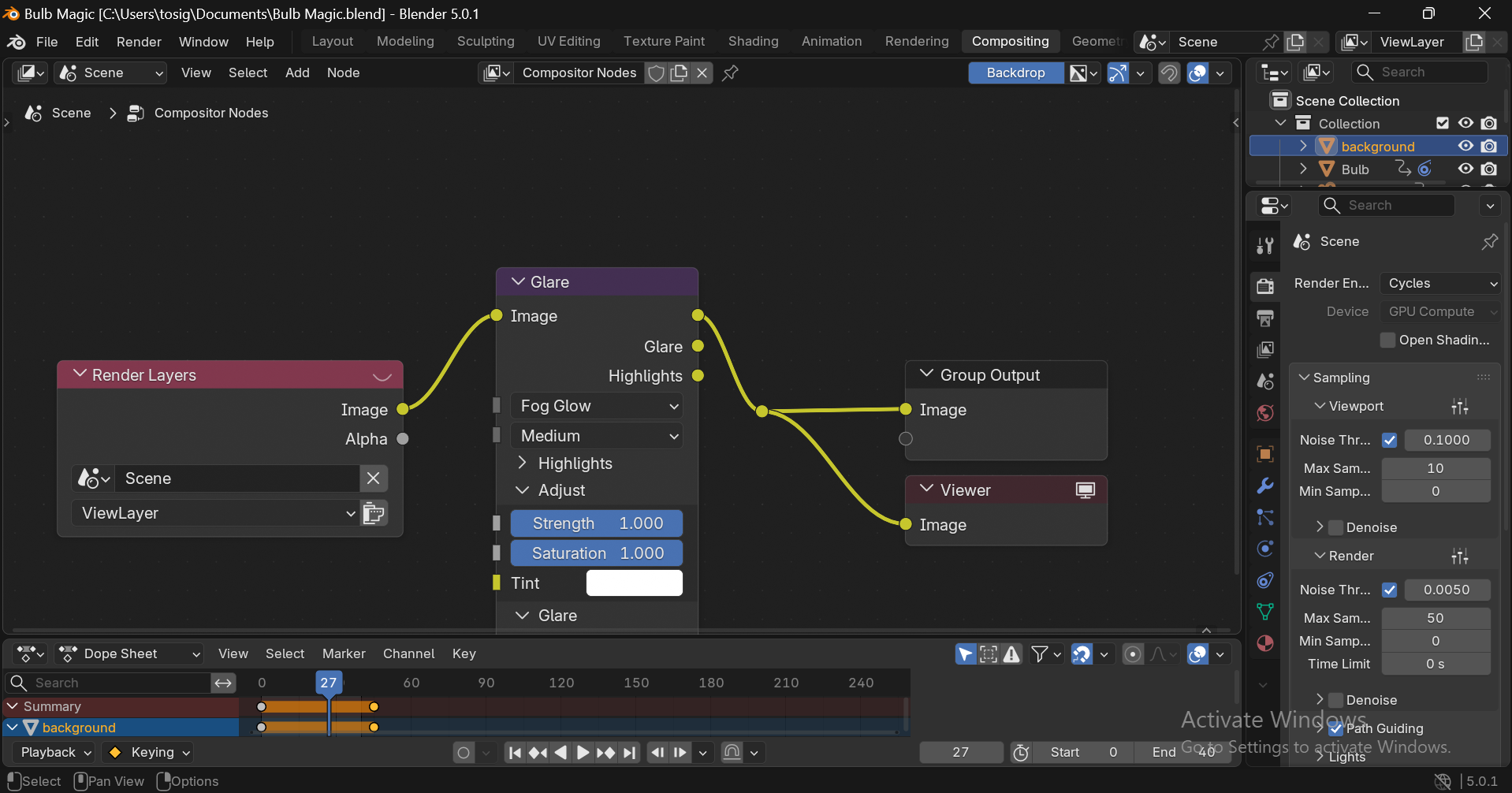Unlink the Scene from Render Layers node
The width and height of the screenshot is (1512, 793).
point(374,478)
